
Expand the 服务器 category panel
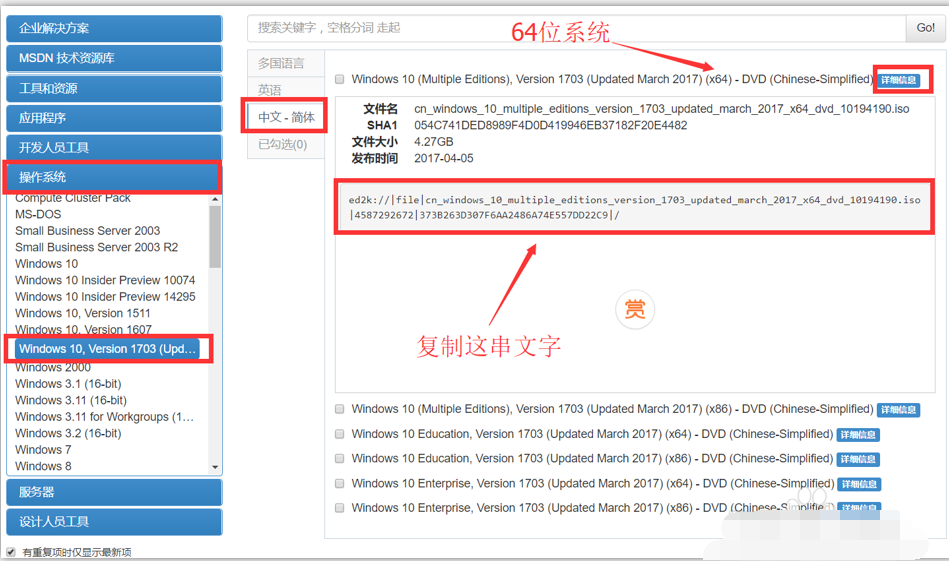[114, 492]
